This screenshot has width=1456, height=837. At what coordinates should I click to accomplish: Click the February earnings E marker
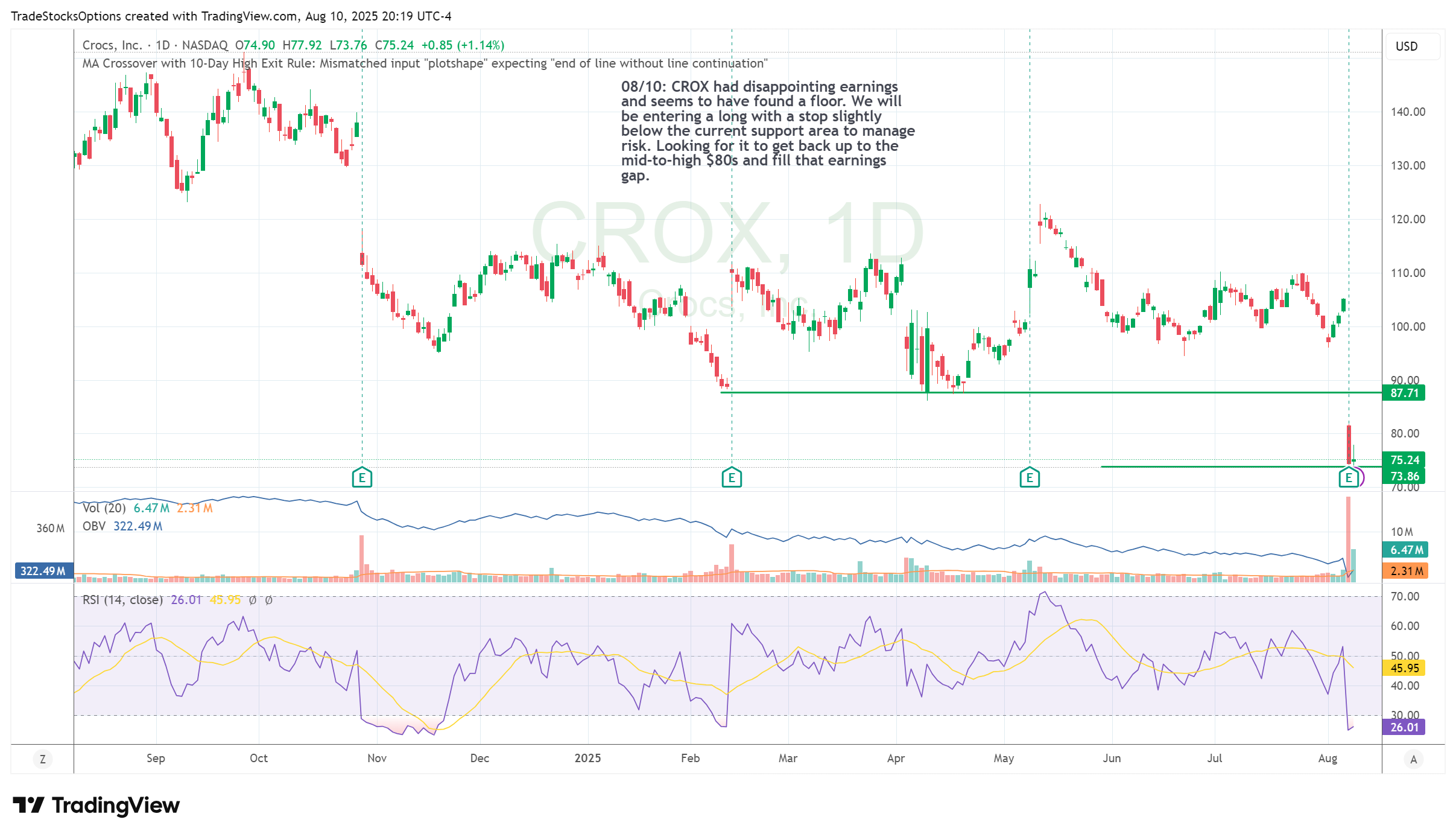[x=732, y=478]
